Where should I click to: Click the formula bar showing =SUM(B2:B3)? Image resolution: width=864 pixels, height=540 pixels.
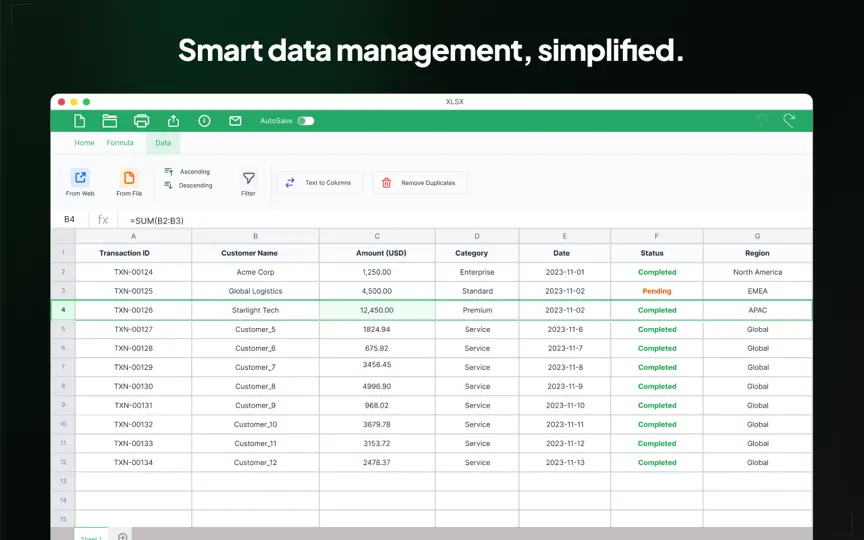(466, 220)
